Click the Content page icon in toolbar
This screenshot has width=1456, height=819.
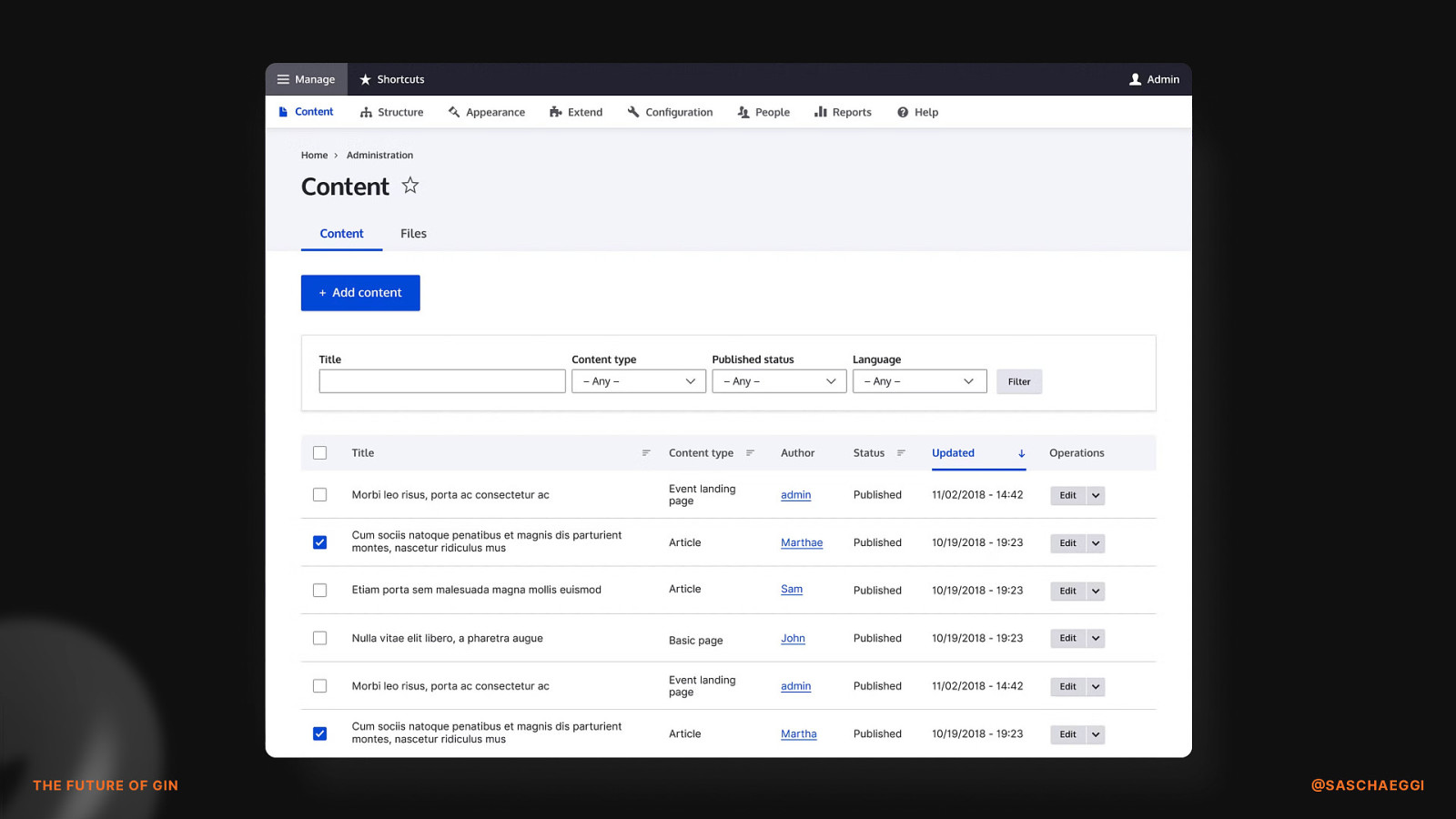pos(283,112)
